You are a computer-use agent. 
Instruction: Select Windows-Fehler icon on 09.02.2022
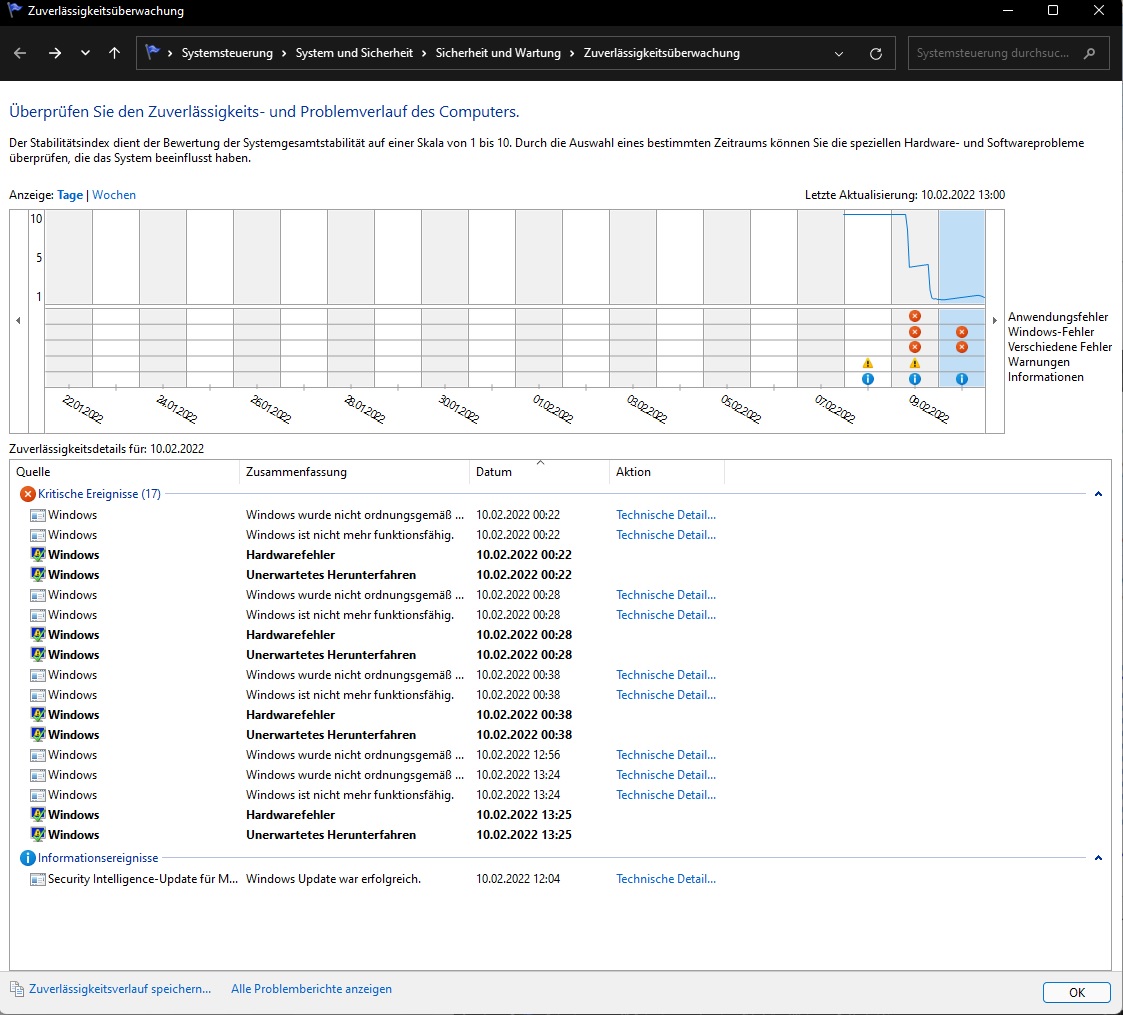coord(915,332)
